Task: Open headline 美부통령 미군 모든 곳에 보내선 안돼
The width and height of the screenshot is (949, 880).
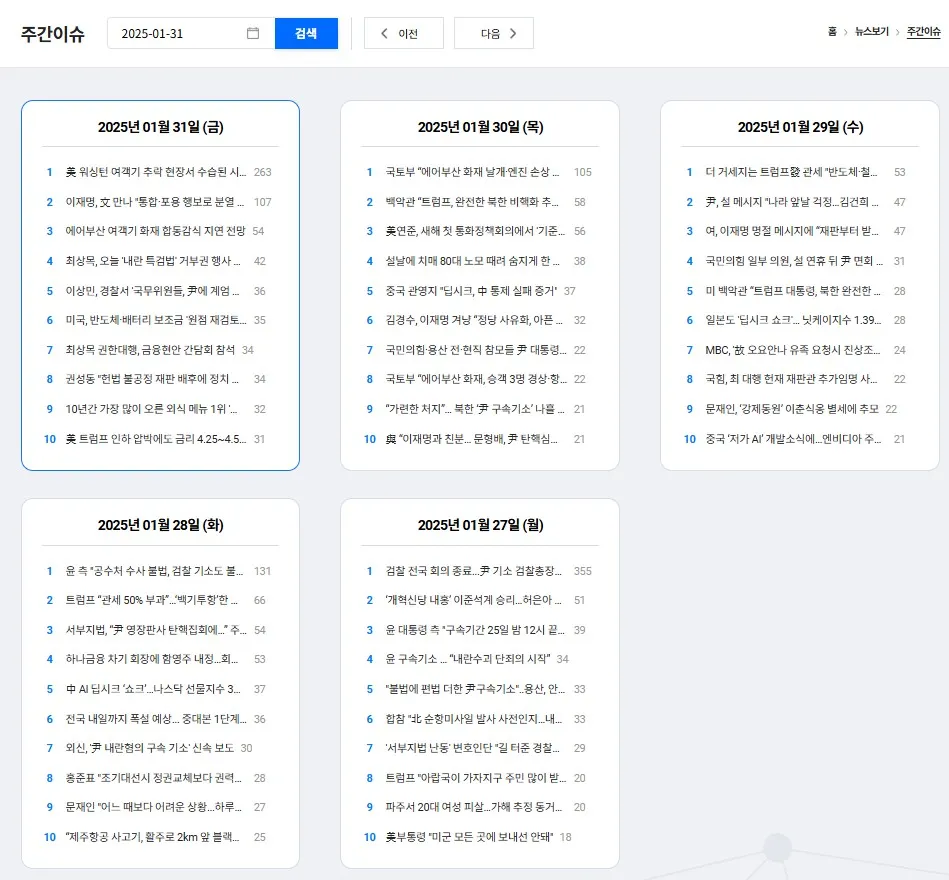Action: (470, 838)
